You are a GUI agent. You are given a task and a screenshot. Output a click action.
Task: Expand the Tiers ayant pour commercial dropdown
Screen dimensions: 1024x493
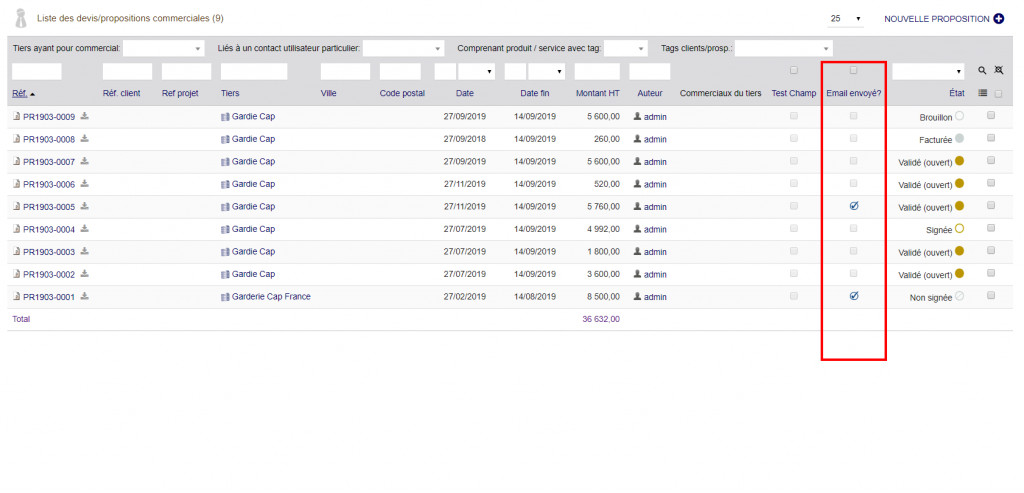(x=163, y=48)
